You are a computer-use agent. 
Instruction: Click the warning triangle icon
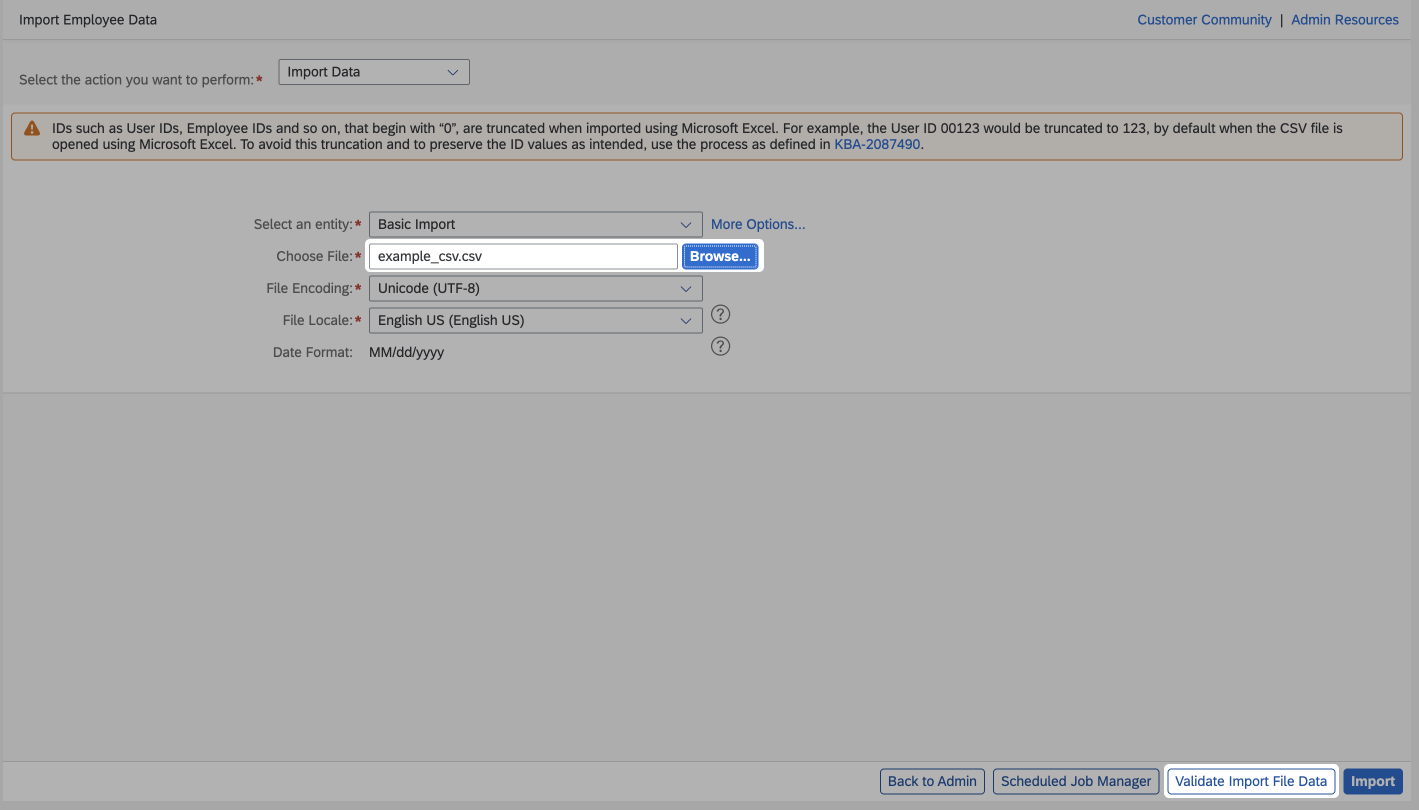(x=32, y=128)
